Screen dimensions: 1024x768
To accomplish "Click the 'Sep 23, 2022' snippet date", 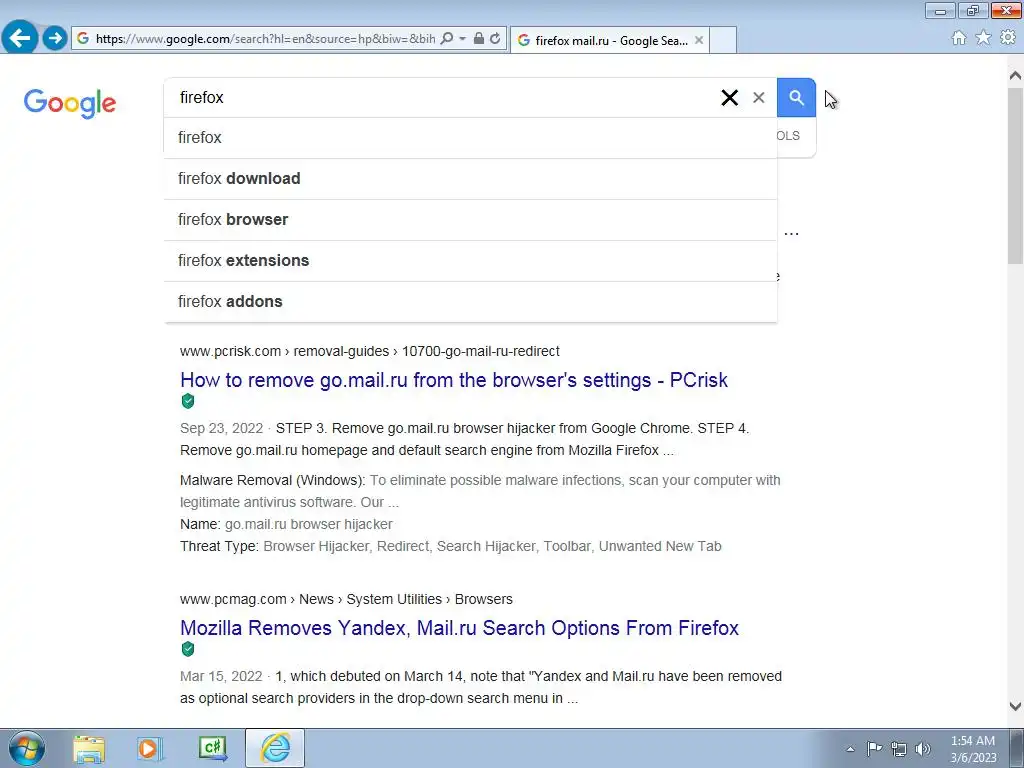I will (221, 428).
